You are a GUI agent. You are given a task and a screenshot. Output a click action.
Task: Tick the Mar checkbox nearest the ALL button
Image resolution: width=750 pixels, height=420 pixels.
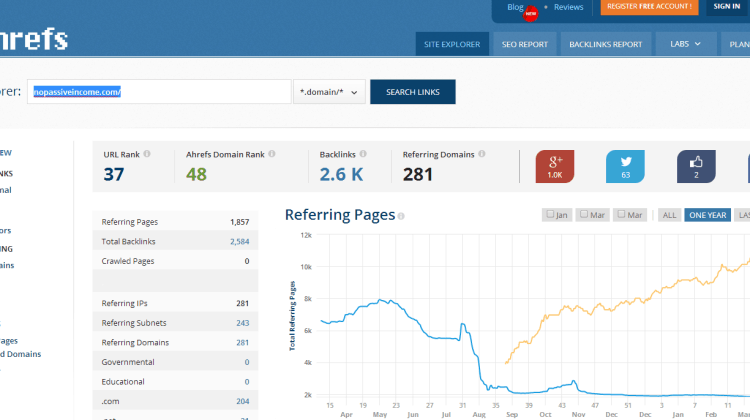coord(621,214)
